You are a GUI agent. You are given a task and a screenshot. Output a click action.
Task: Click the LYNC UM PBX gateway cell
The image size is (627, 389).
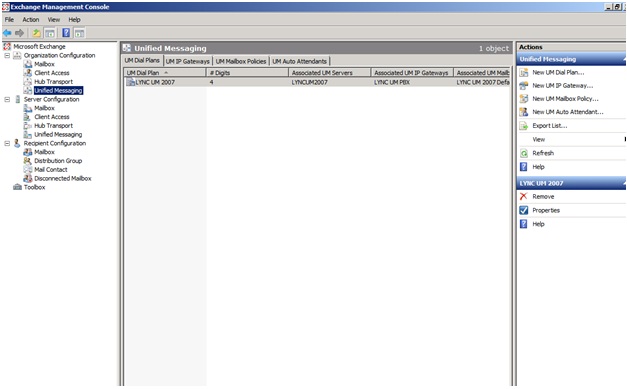[x=392, y=82]
